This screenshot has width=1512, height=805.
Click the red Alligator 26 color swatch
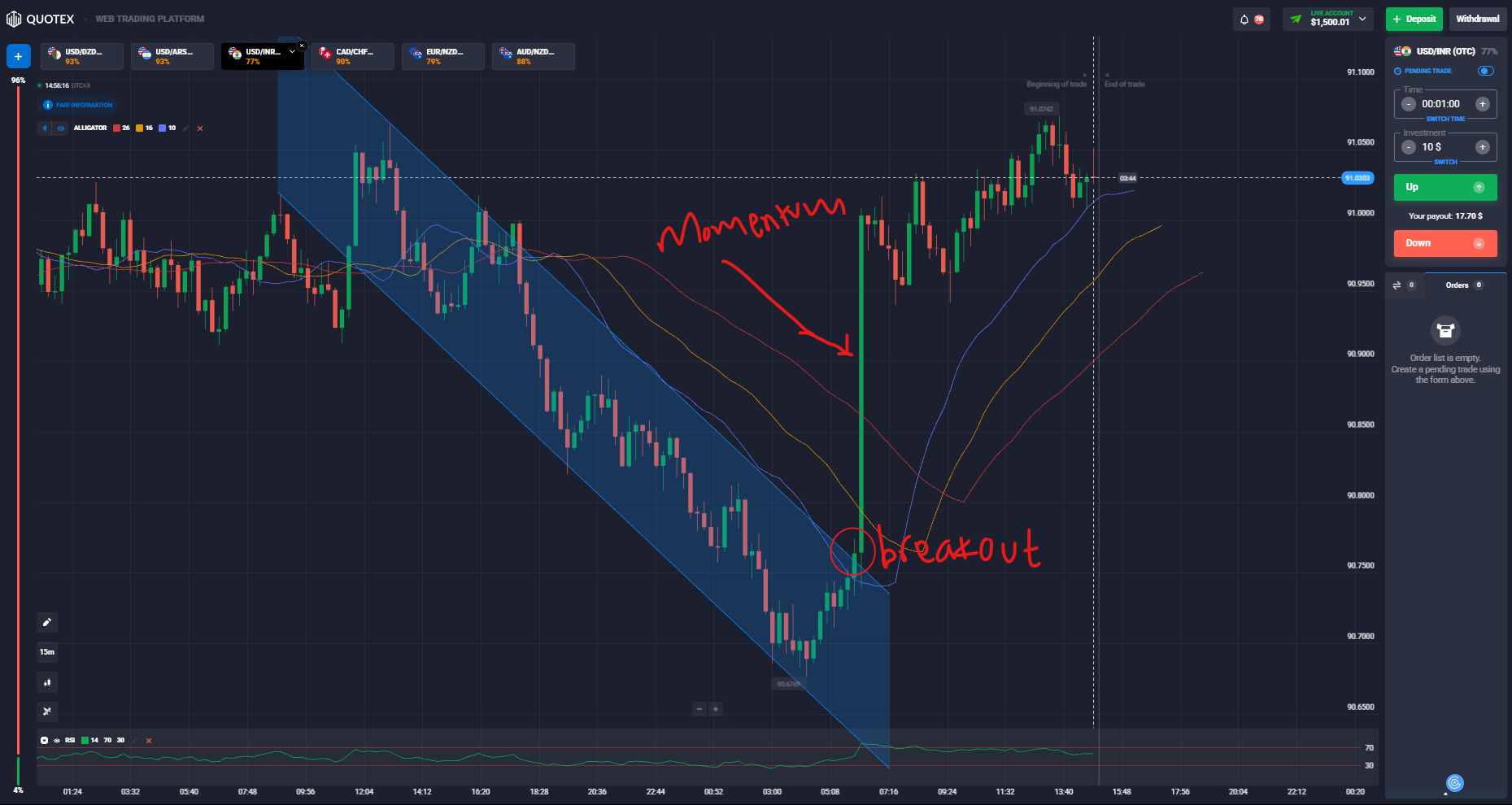pos(116,128)
